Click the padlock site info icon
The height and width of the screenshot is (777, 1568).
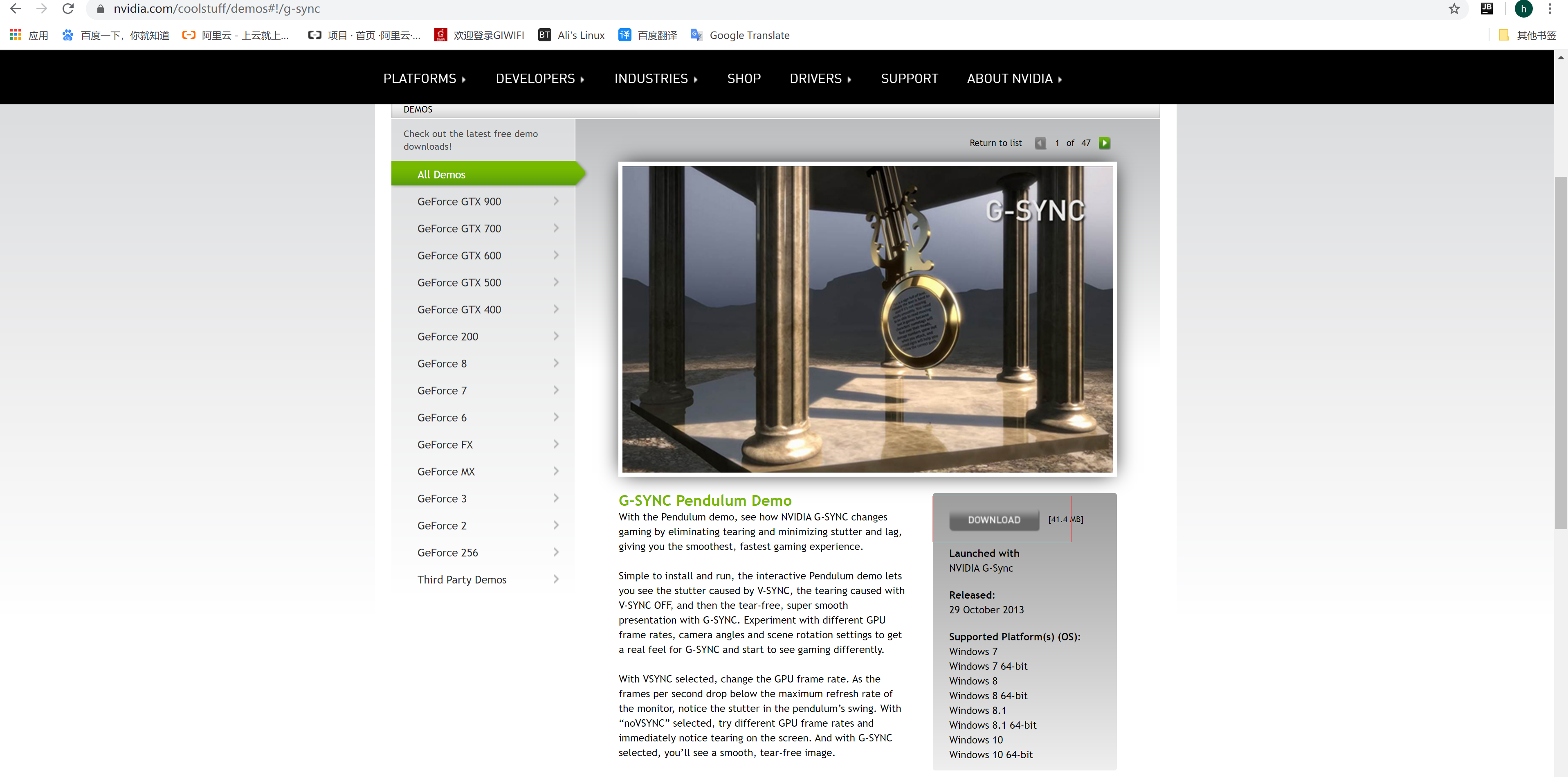[101, 9]
